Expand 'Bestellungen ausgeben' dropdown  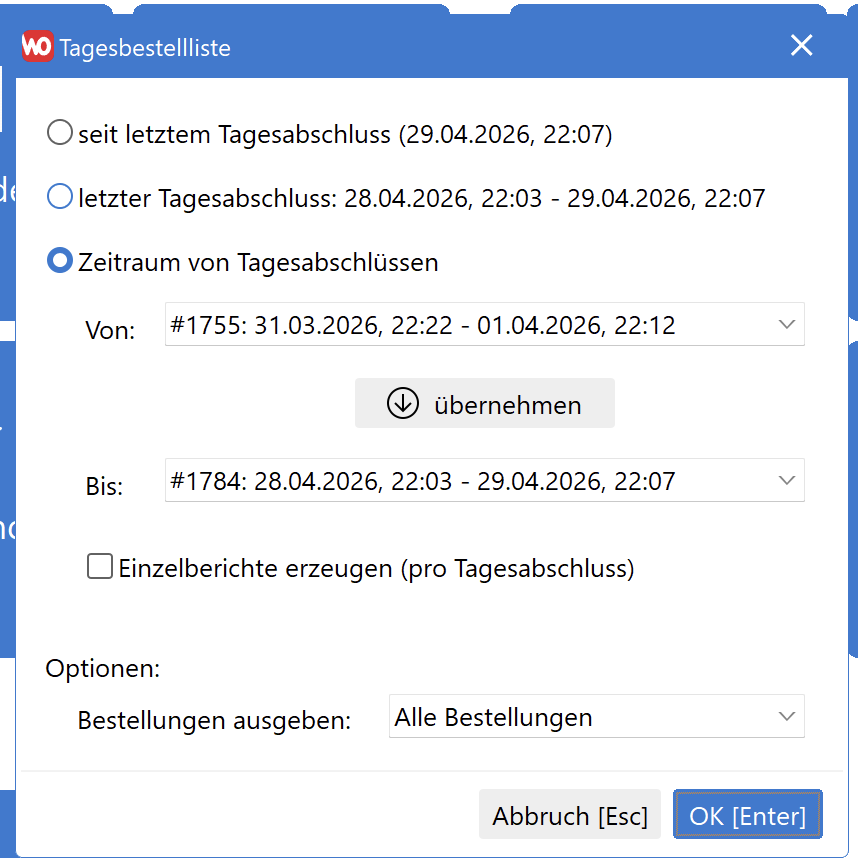pyautogui.click(x=596, y=717)
